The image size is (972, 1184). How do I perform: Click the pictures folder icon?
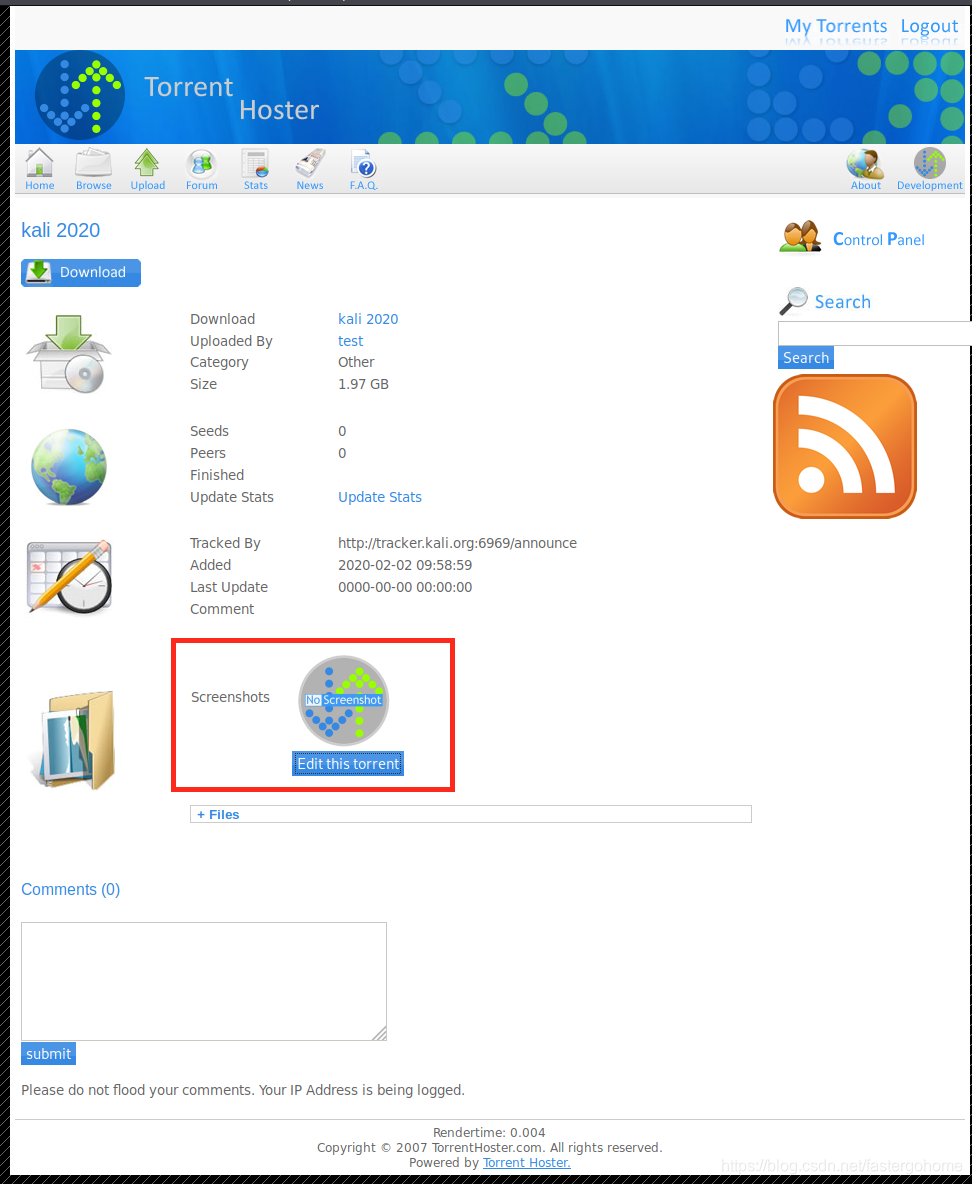[73, 739]
